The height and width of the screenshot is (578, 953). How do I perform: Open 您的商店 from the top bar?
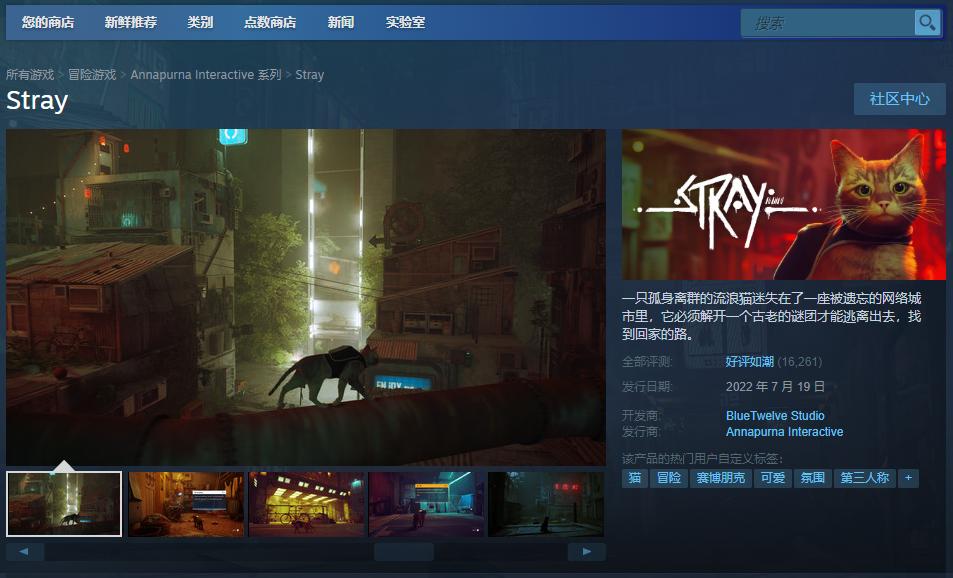click(x=47, y=20)
